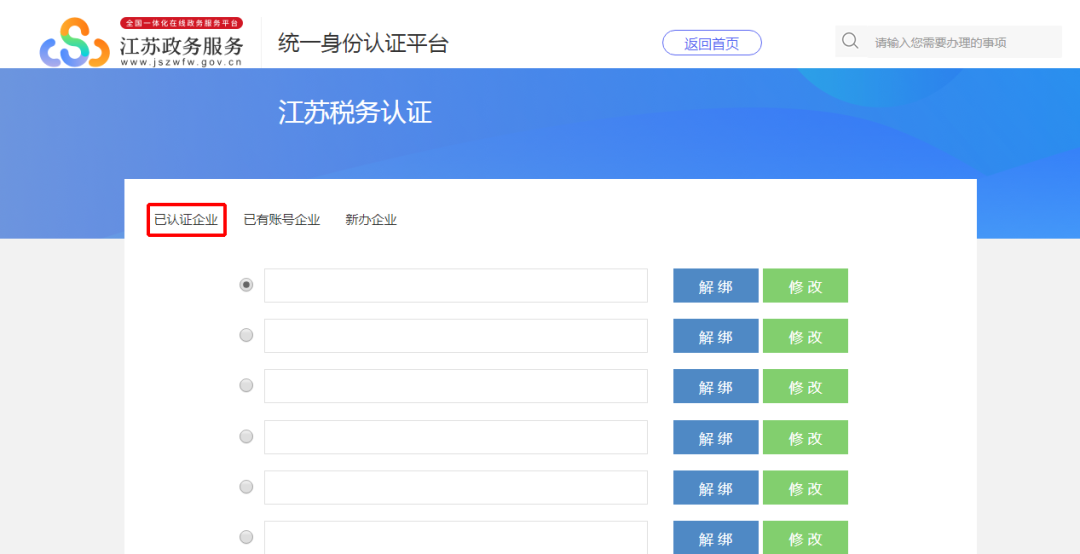The height and width of the screenshot is (554, 1080).
Task: Click the fifth enterprise name field
Action: (456, 487)
